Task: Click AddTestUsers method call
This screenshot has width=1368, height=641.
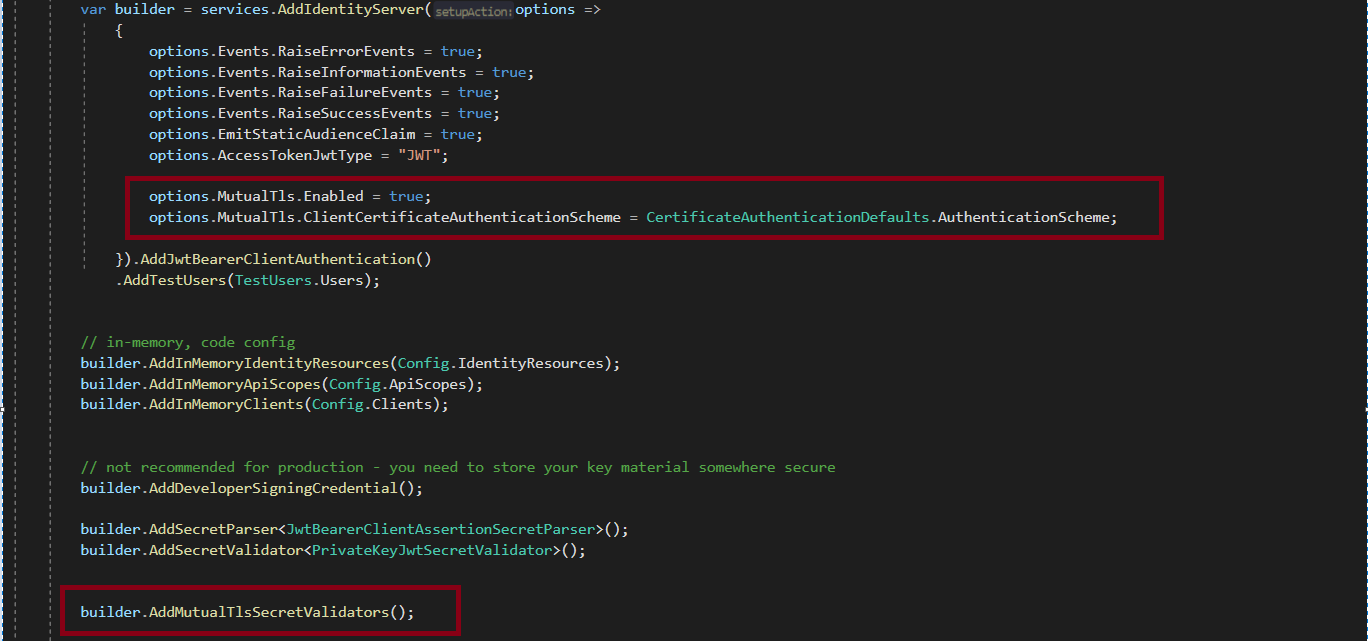Action: 175,280
